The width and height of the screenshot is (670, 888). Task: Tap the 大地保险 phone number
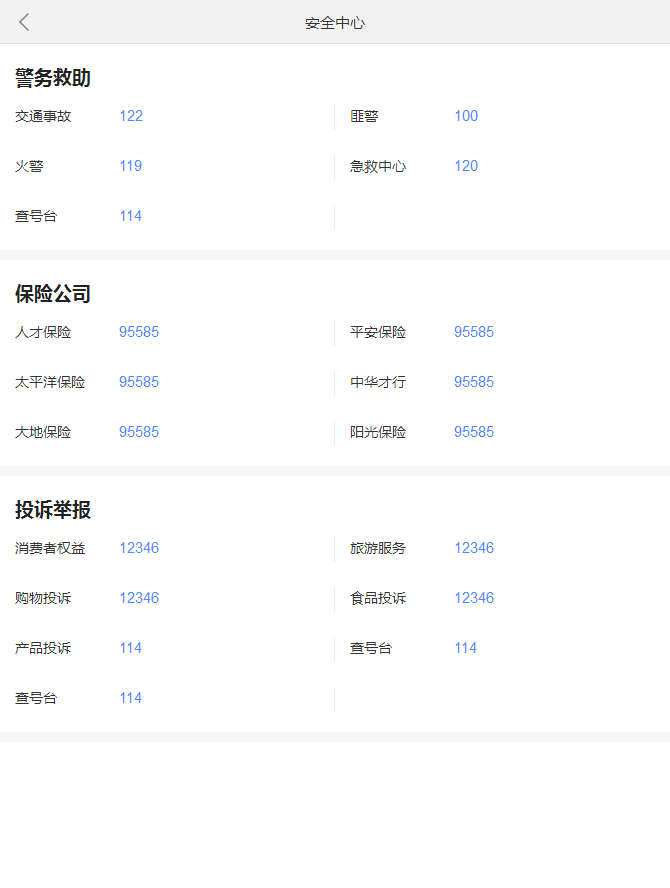(x=139, y=432)
